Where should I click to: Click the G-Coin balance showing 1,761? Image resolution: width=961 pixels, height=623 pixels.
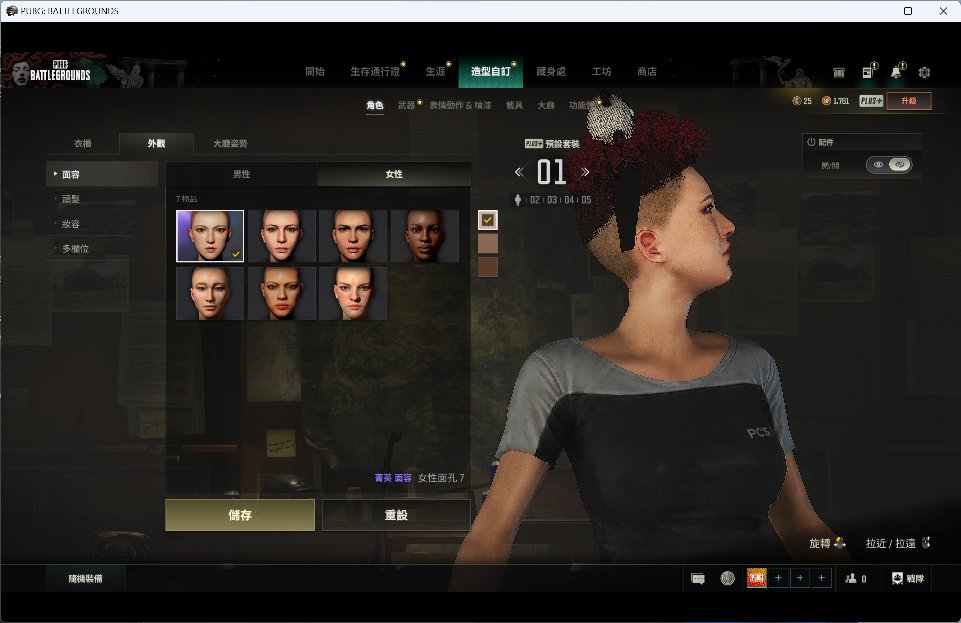(835, 101)
